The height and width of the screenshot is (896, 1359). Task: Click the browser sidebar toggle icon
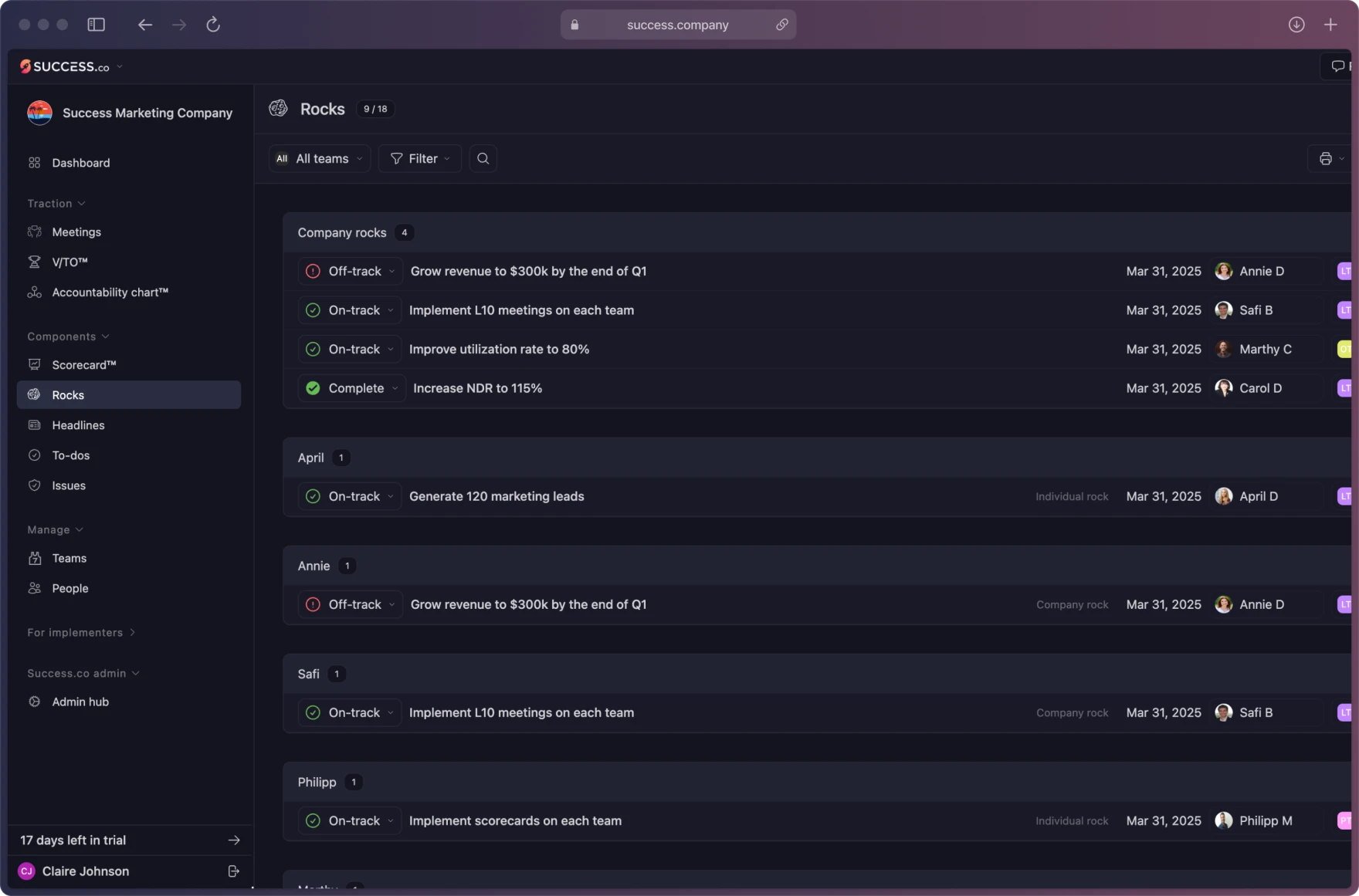(96, 25)
